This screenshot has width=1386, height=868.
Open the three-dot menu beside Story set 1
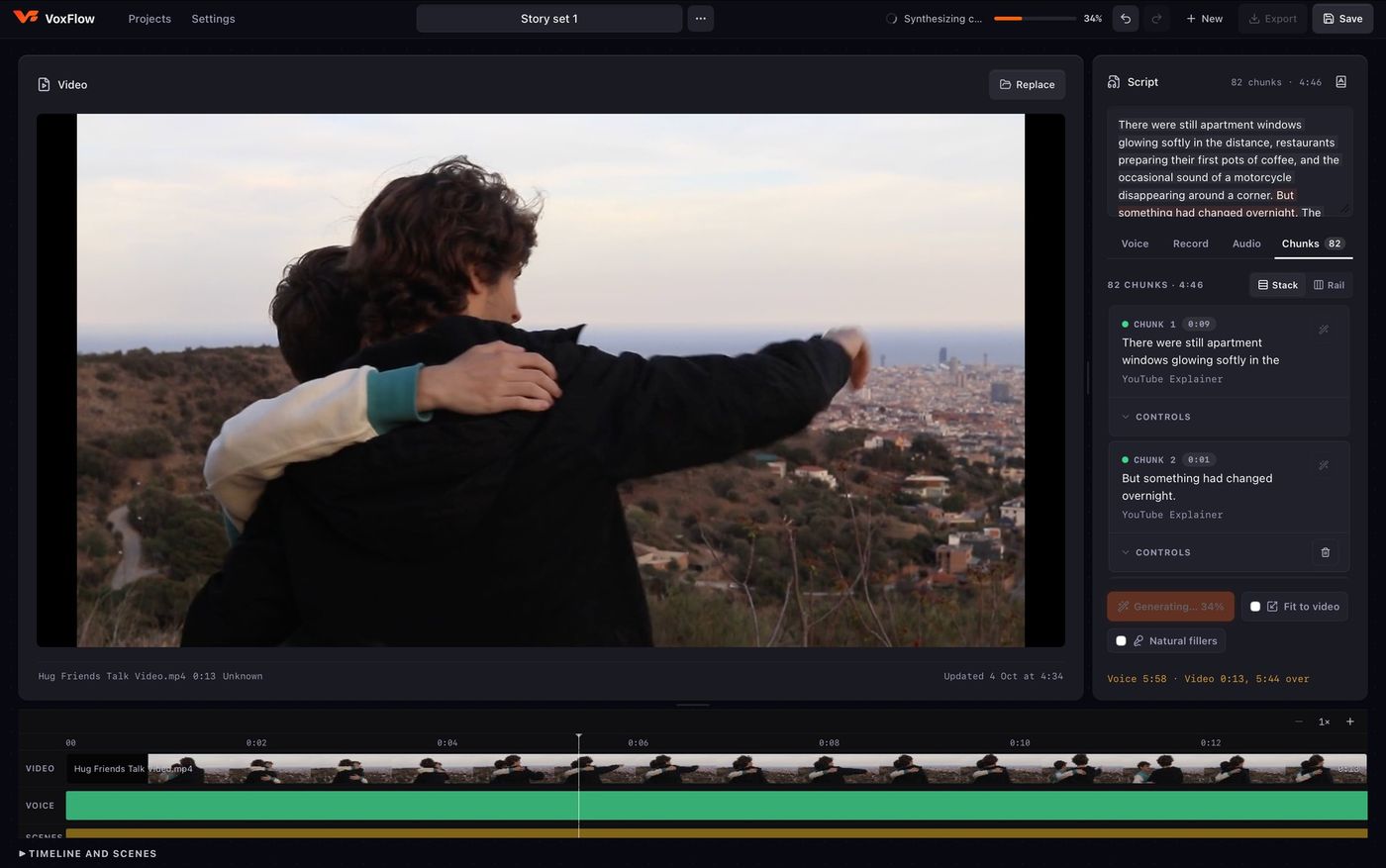coord(701,19)
